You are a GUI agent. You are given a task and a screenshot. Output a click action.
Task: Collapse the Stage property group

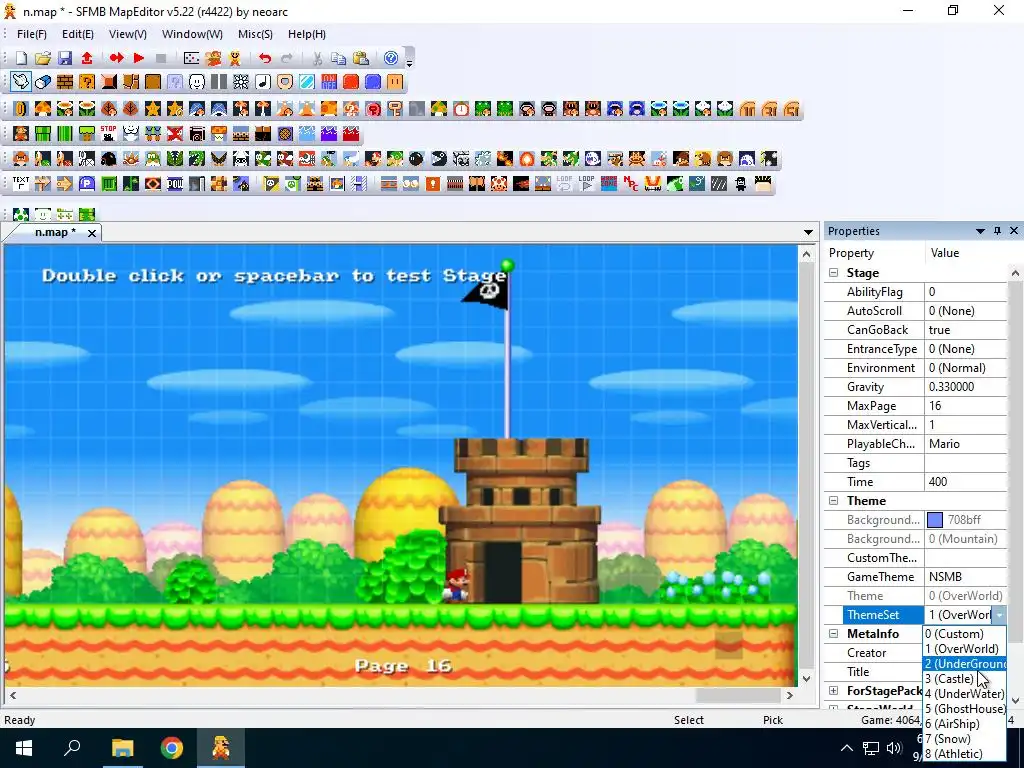point(834,273)
